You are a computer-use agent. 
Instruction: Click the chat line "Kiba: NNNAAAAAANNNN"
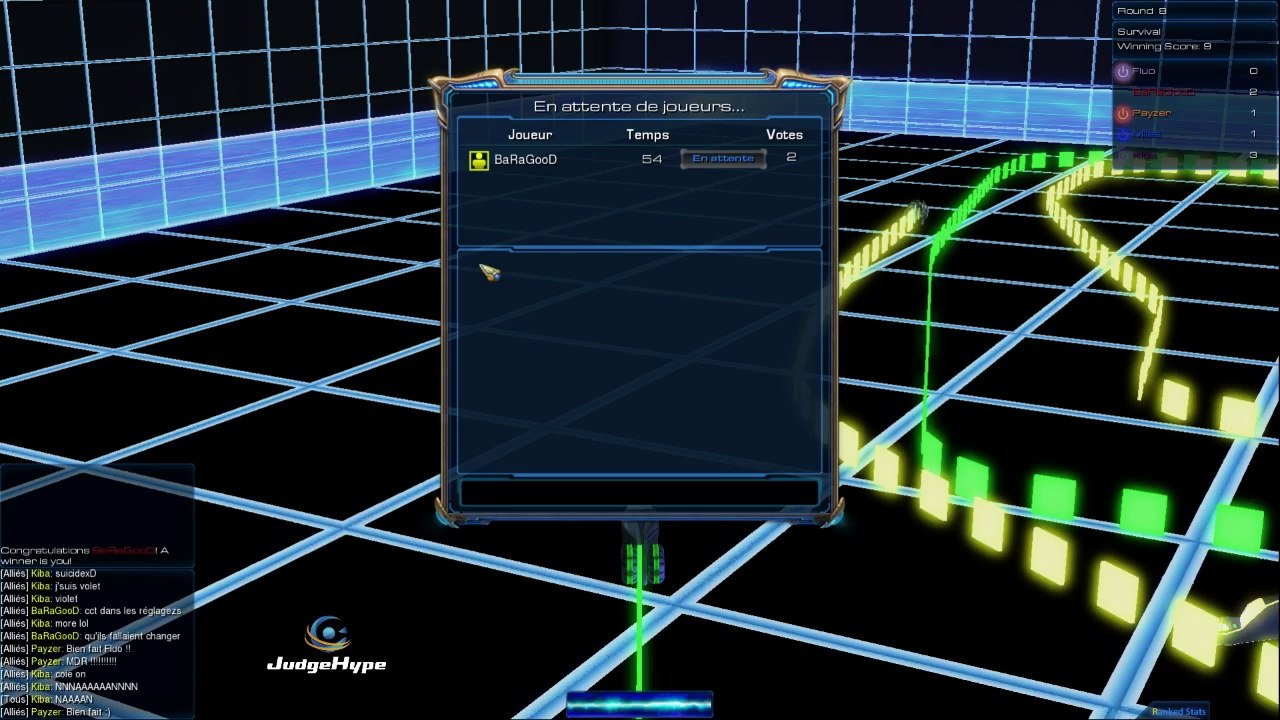[69, 687]
